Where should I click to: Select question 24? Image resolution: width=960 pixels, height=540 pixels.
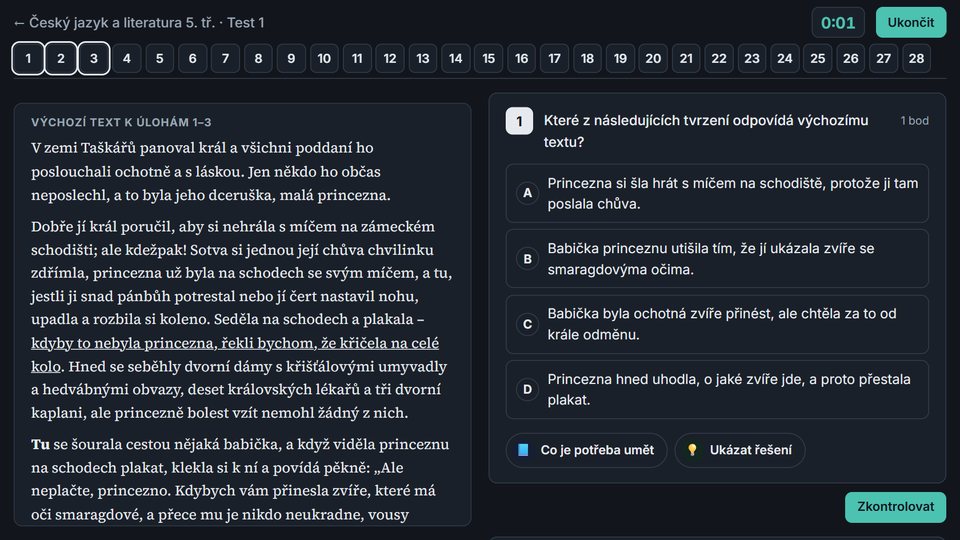point(785,59)
